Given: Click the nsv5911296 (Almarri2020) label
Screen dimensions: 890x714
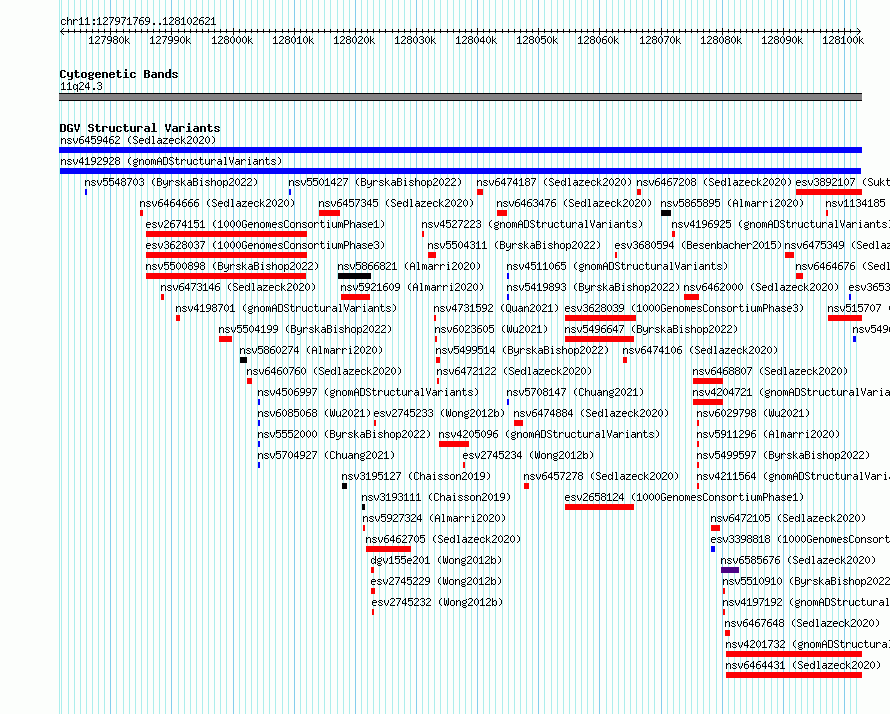Looking at the screenshot, I should [768, 434].
